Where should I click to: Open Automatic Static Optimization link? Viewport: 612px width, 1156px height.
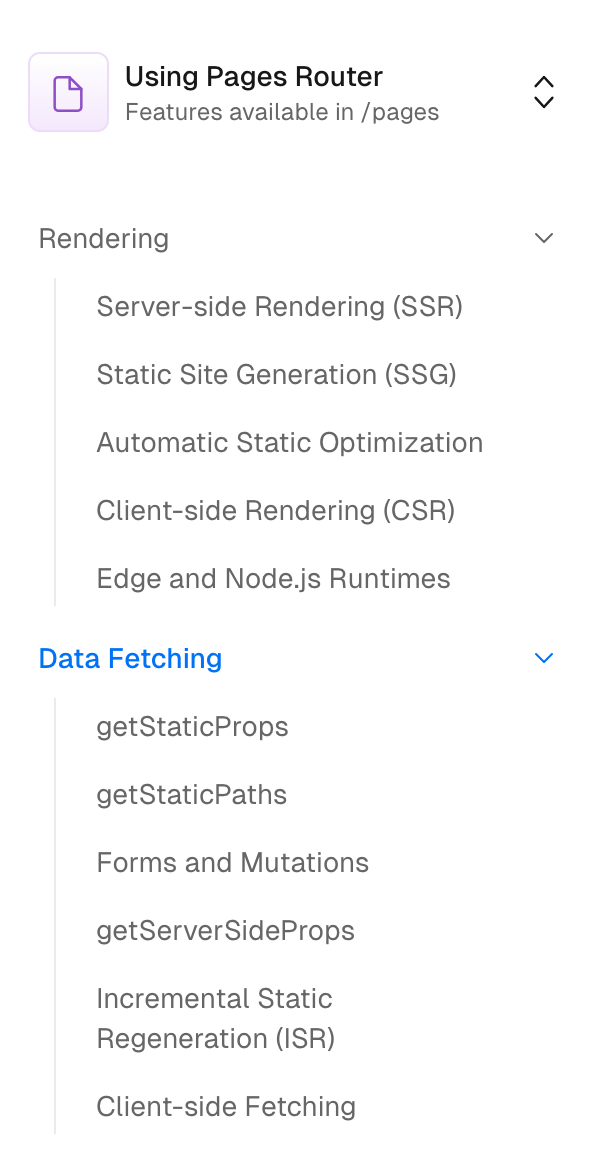click(x=289, y=443)
